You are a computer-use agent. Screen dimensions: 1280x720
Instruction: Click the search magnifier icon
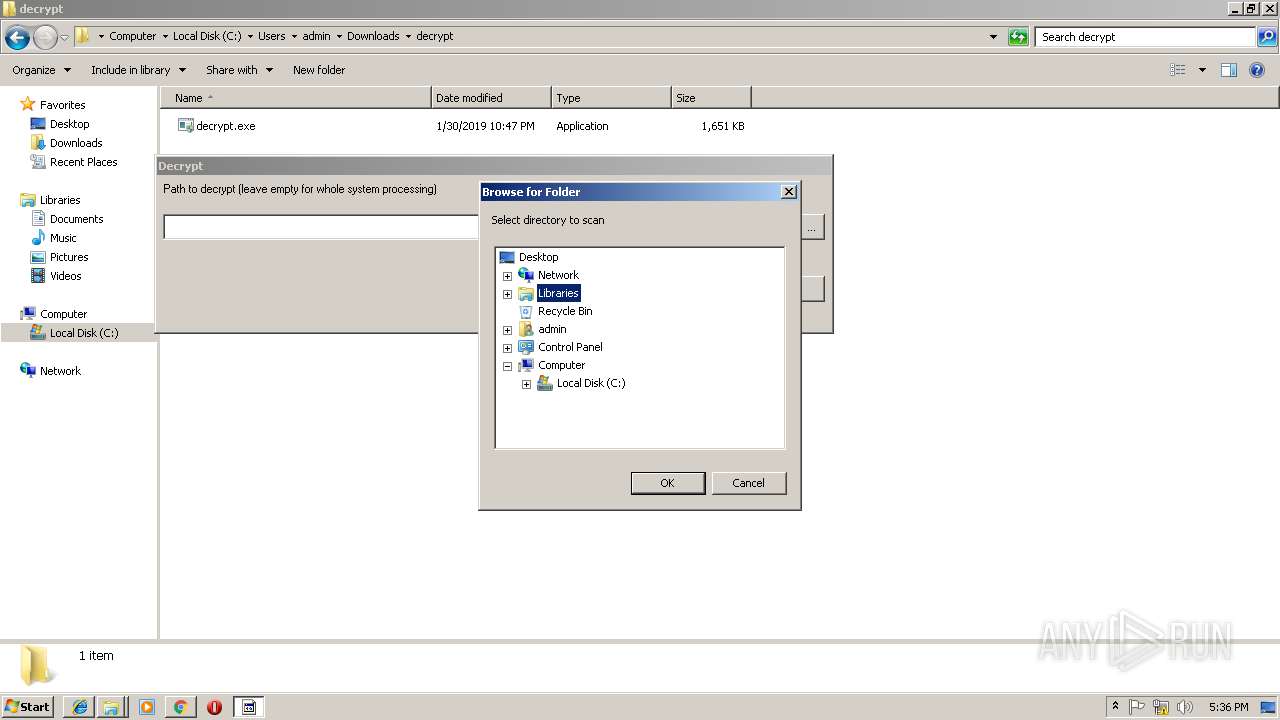pyautogui.click(x=1266, y=37)
